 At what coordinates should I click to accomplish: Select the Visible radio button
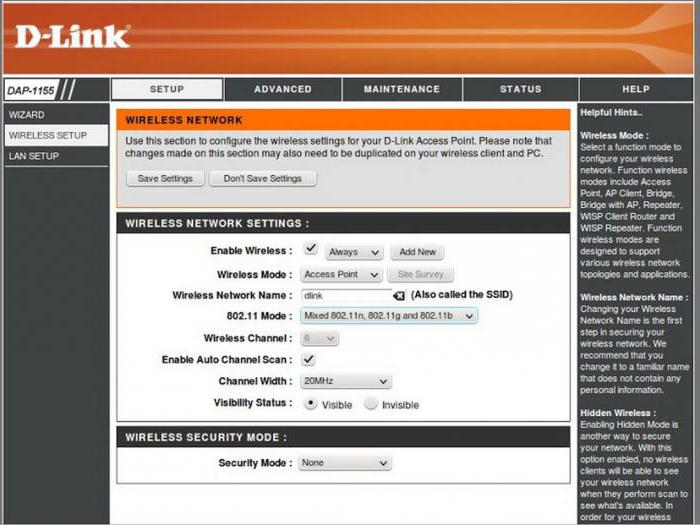click(310, 404)
